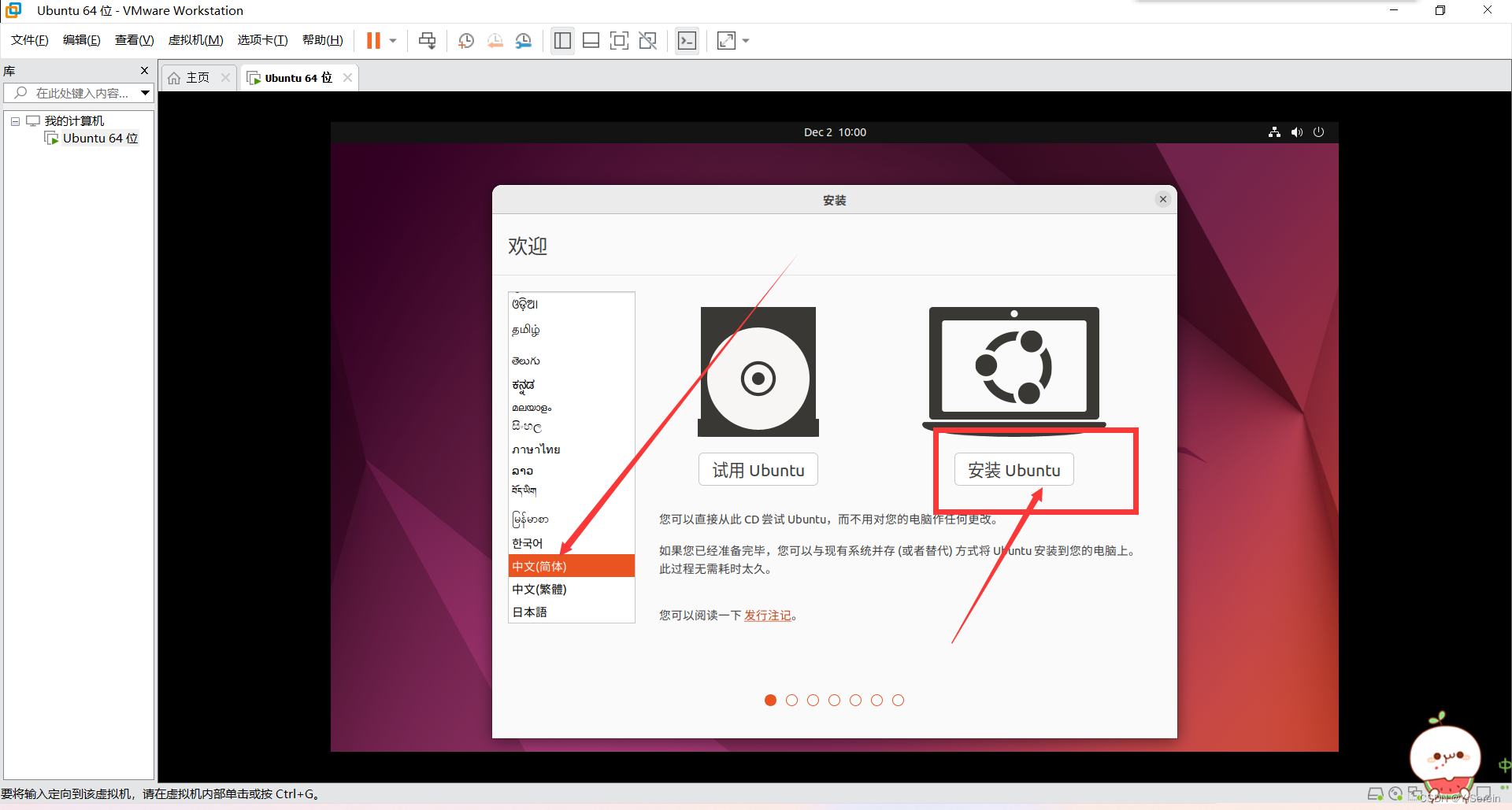Revert to snapshot toolbar icon

pos(495,41)
